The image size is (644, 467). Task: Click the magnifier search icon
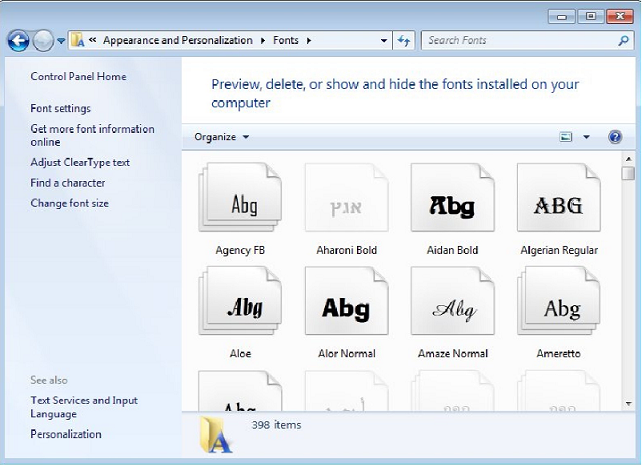coord(623,40)
